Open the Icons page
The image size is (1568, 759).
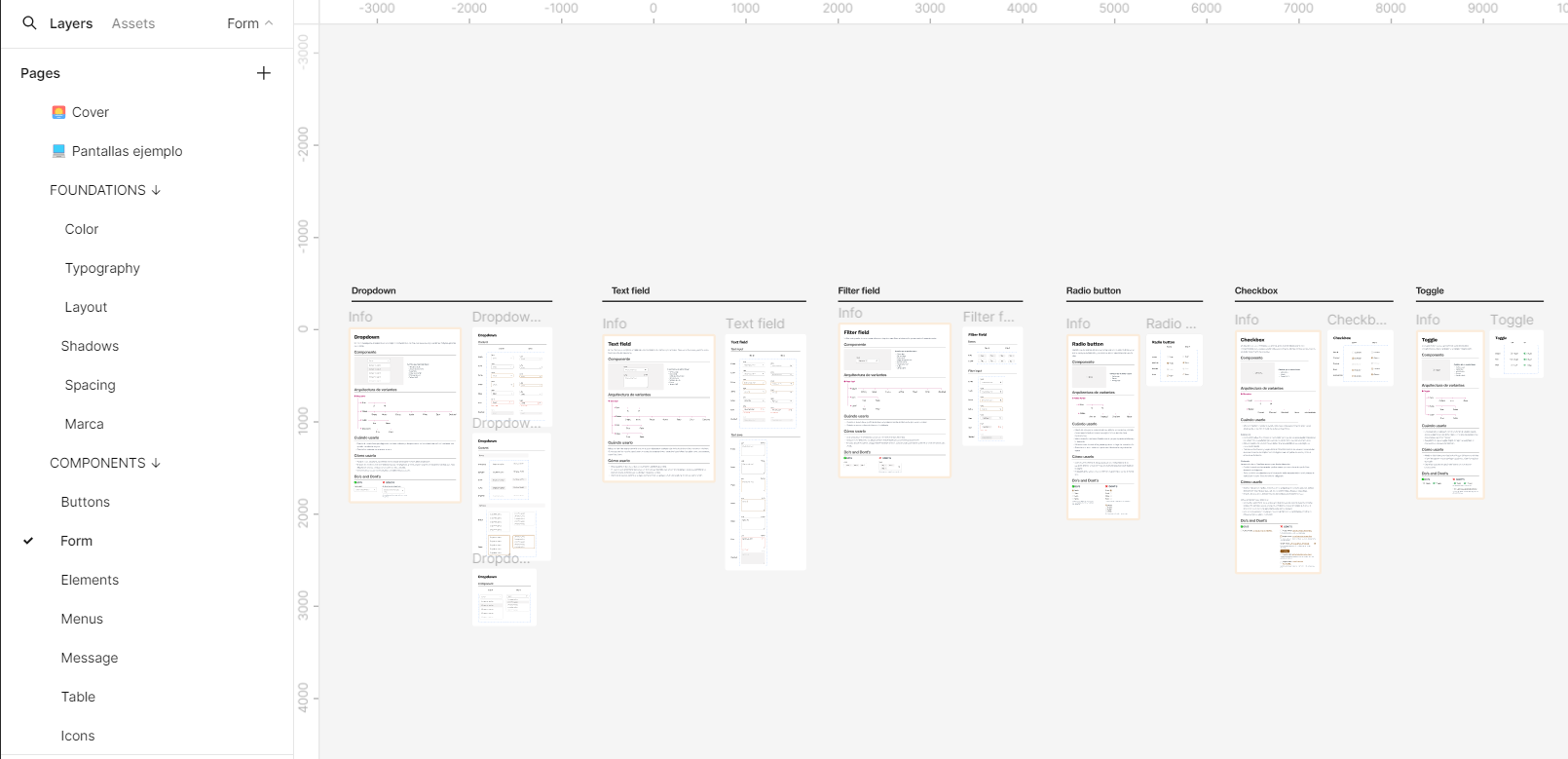pos(78,736)
